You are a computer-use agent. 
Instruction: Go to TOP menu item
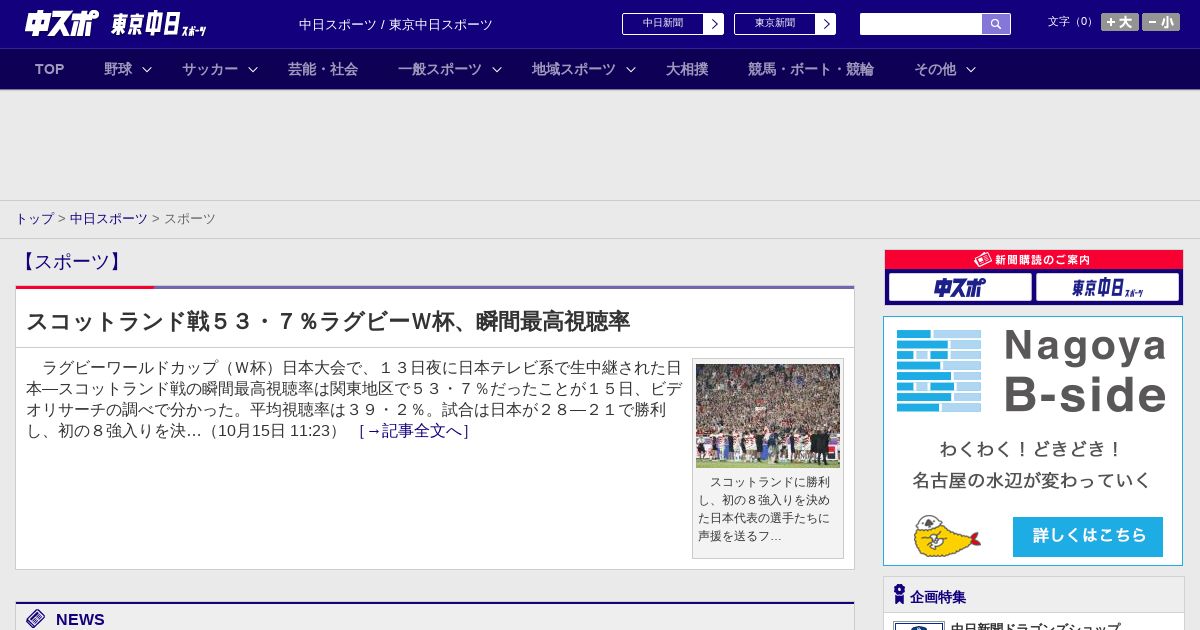pos(49,69)
